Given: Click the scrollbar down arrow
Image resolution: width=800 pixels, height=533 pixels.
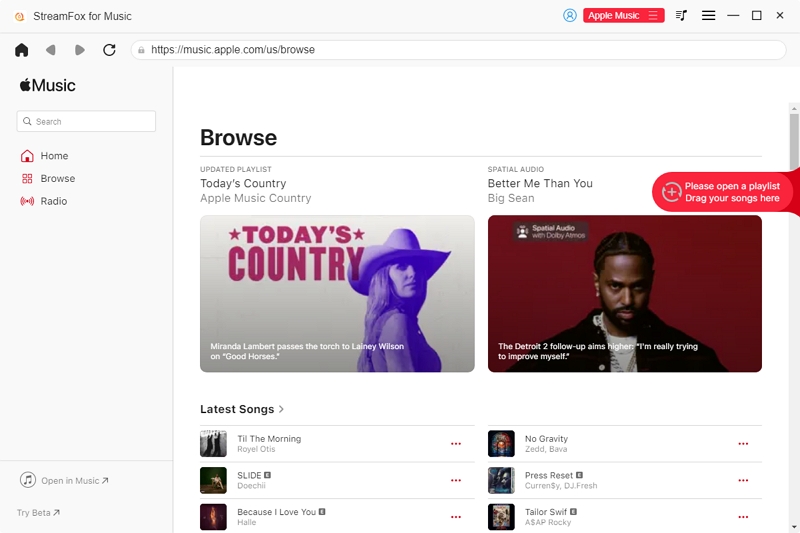Looking at the screenshot, I should pos(794,526).
